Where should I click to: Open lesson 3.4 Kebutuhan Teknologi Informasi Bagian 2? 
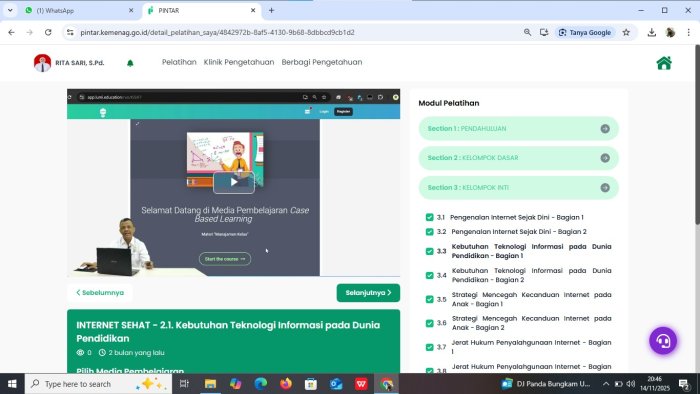tap(531, 275)
